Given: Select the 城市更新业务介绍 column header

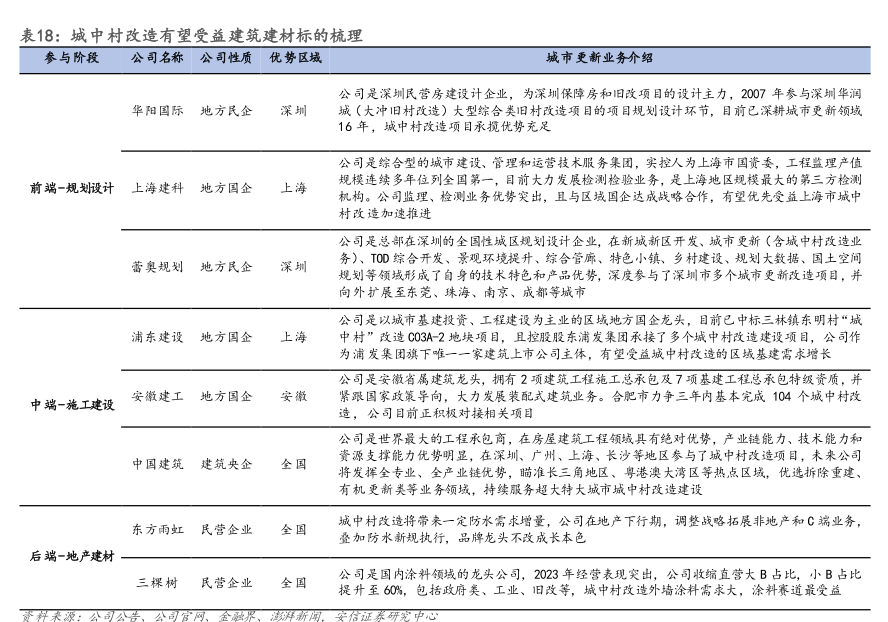Looking at the screenshot, I should [x=600, y=59].
